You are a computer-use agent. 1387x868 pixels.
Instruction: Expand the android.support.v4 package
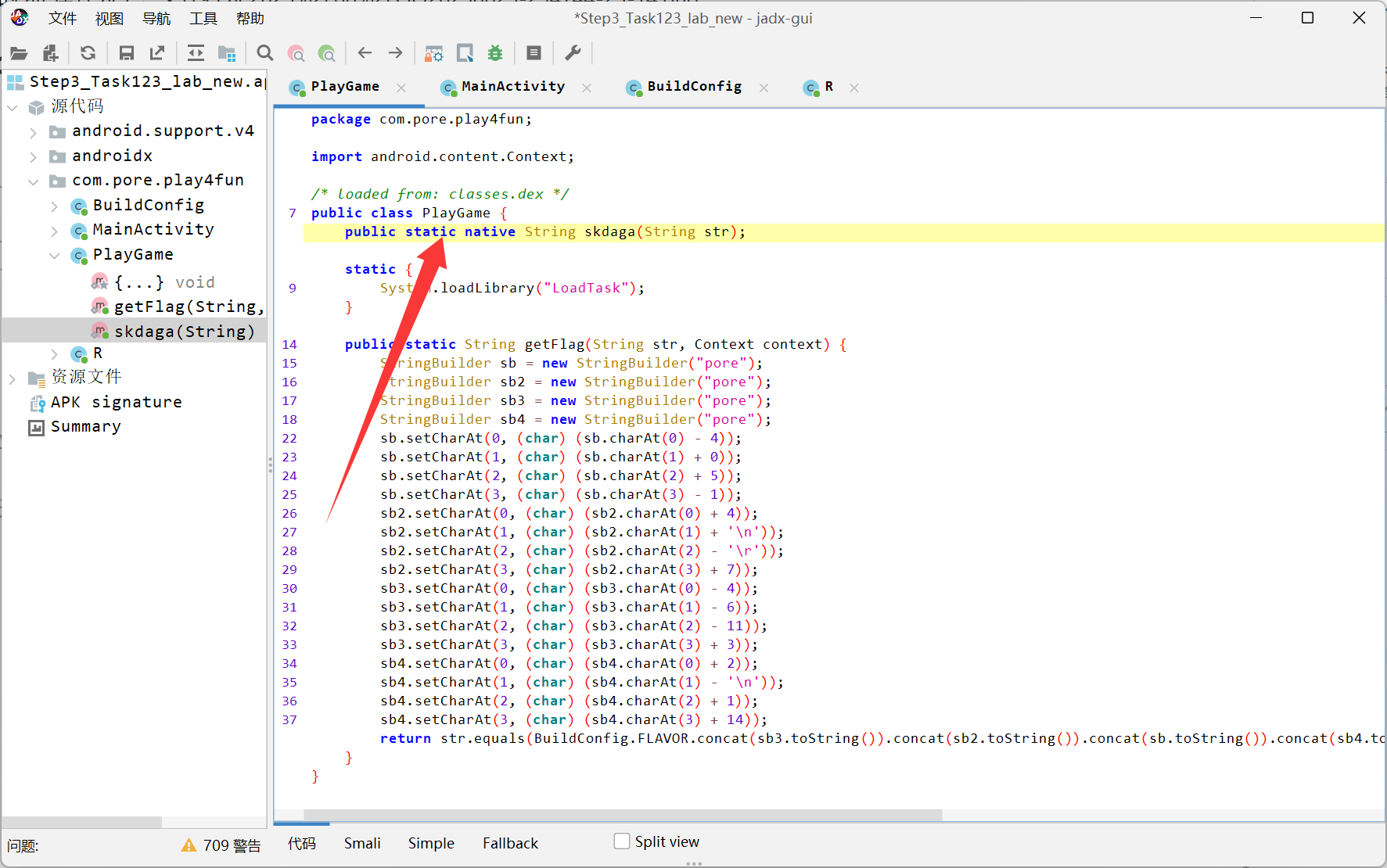coord(33,132)
